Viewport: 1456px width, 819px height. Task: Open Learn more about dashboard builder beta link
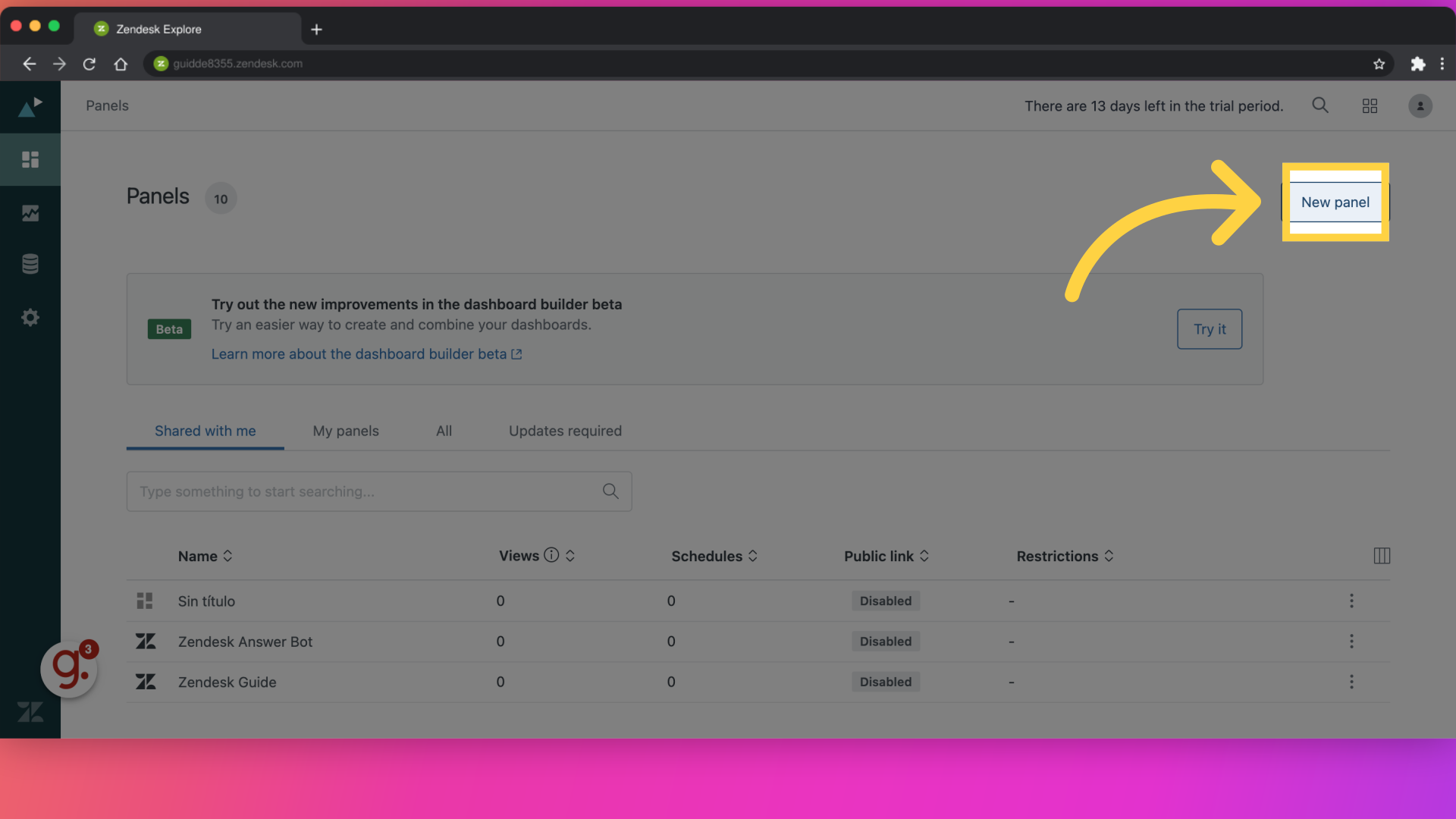pyautogui.click(x=366, y=354)
